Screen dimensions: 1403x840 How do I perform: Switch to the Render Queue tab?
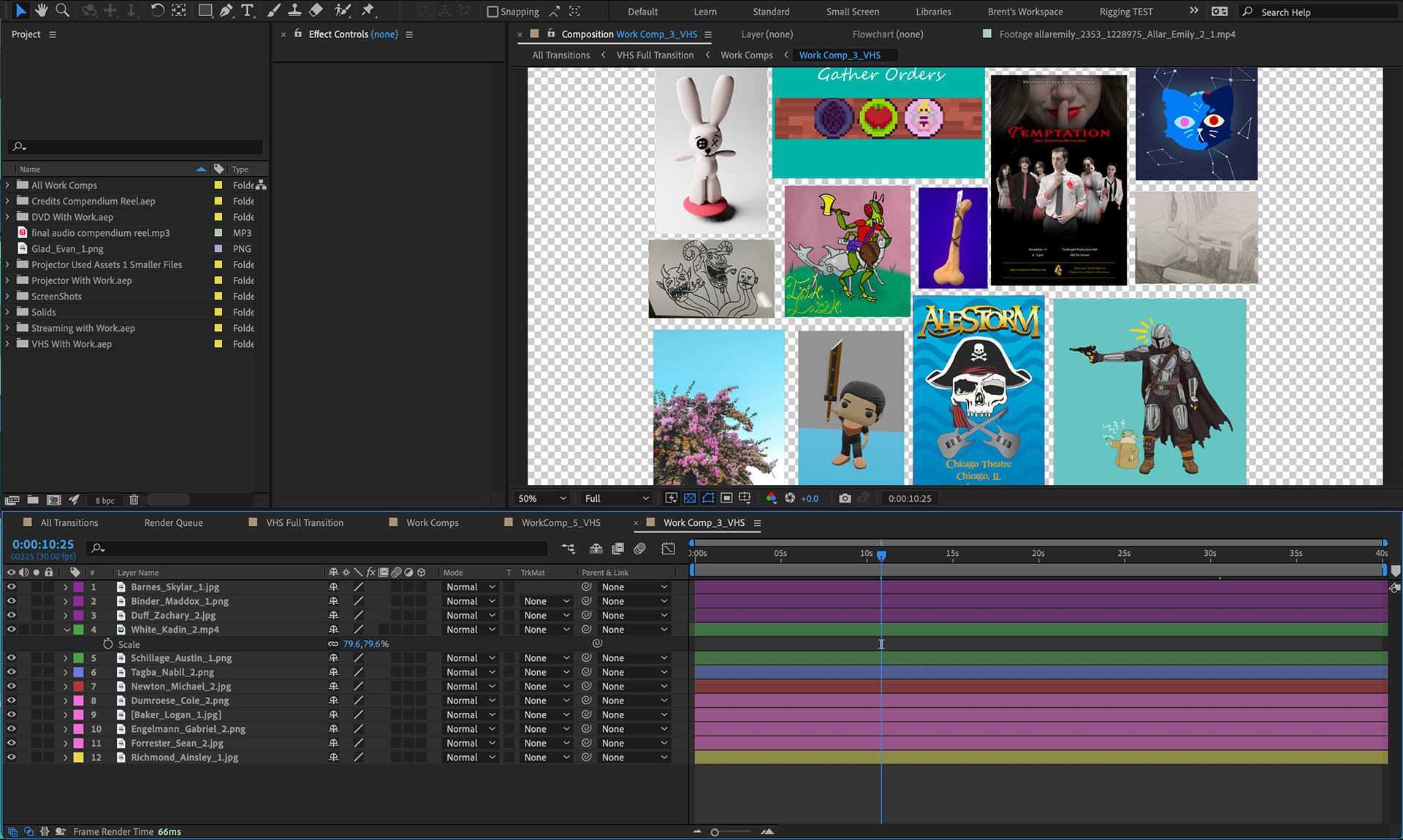(173, 523)
